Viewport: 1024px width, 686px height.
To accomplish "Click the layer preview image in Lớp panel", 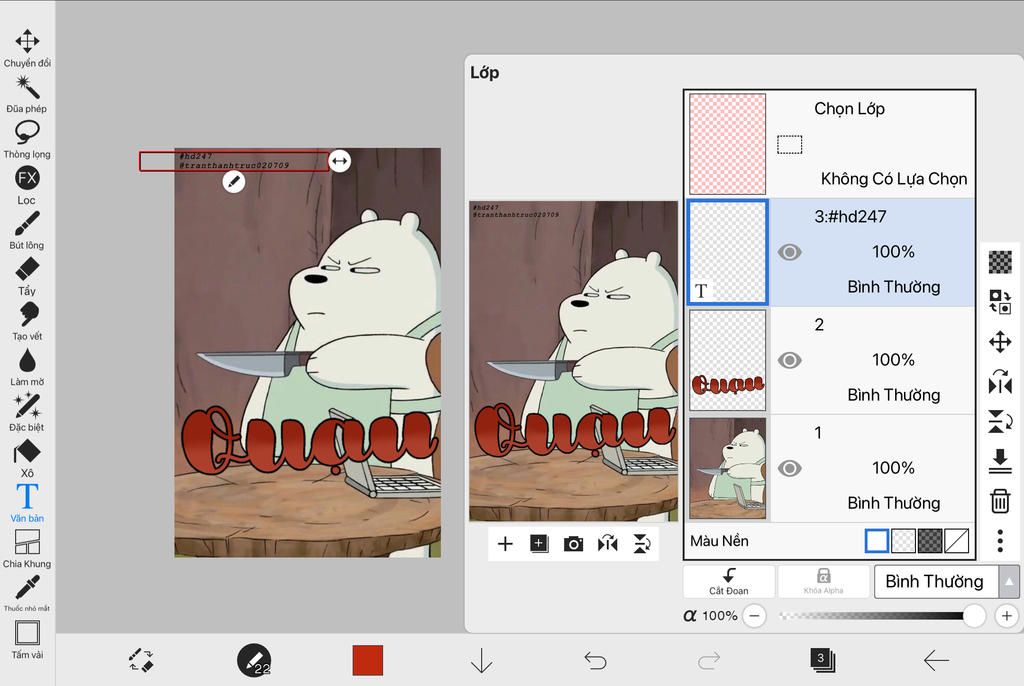I will (x=573, y=361).
